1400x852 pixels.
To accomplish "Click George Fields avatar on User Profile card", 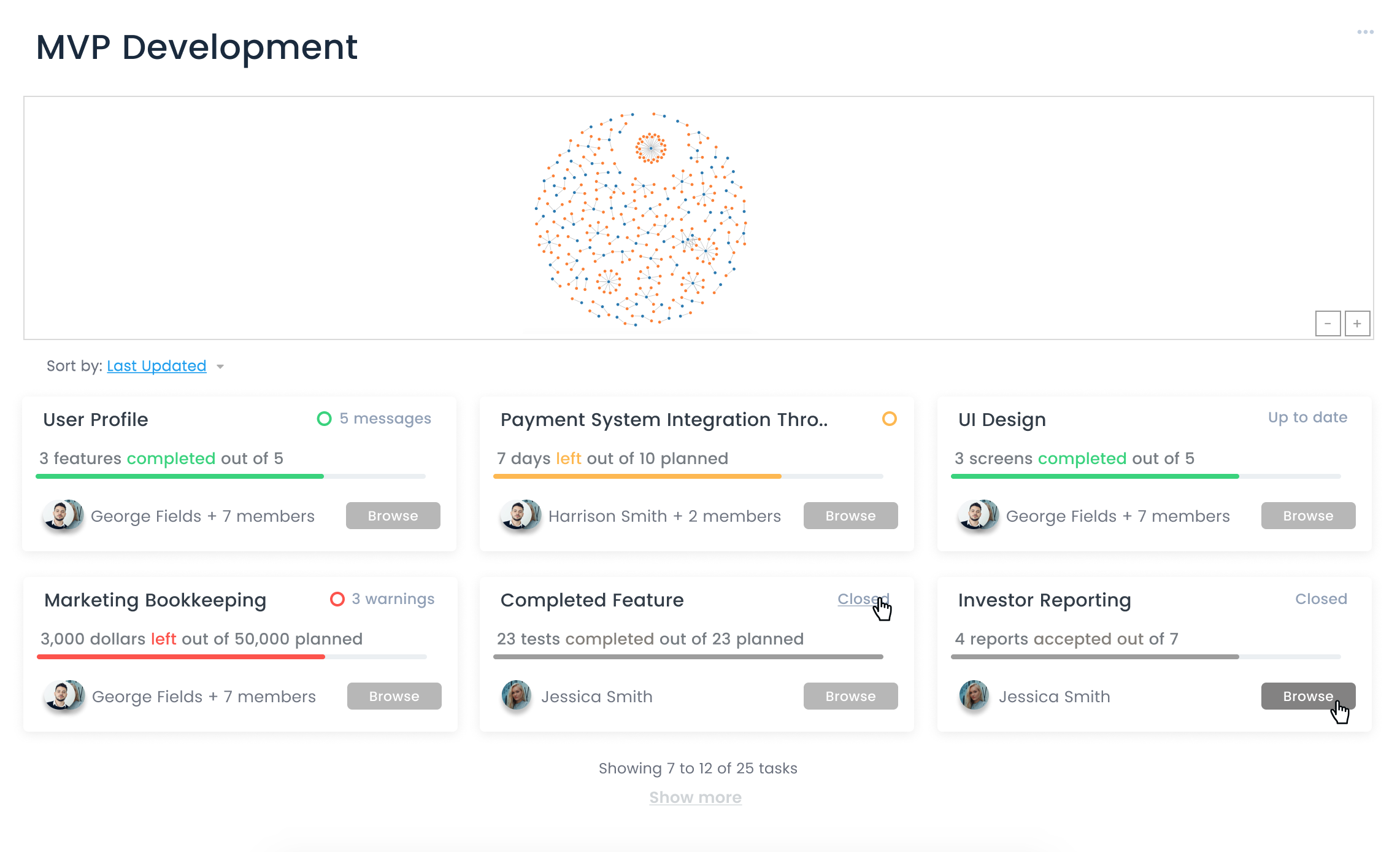I will tap(63, 515).
